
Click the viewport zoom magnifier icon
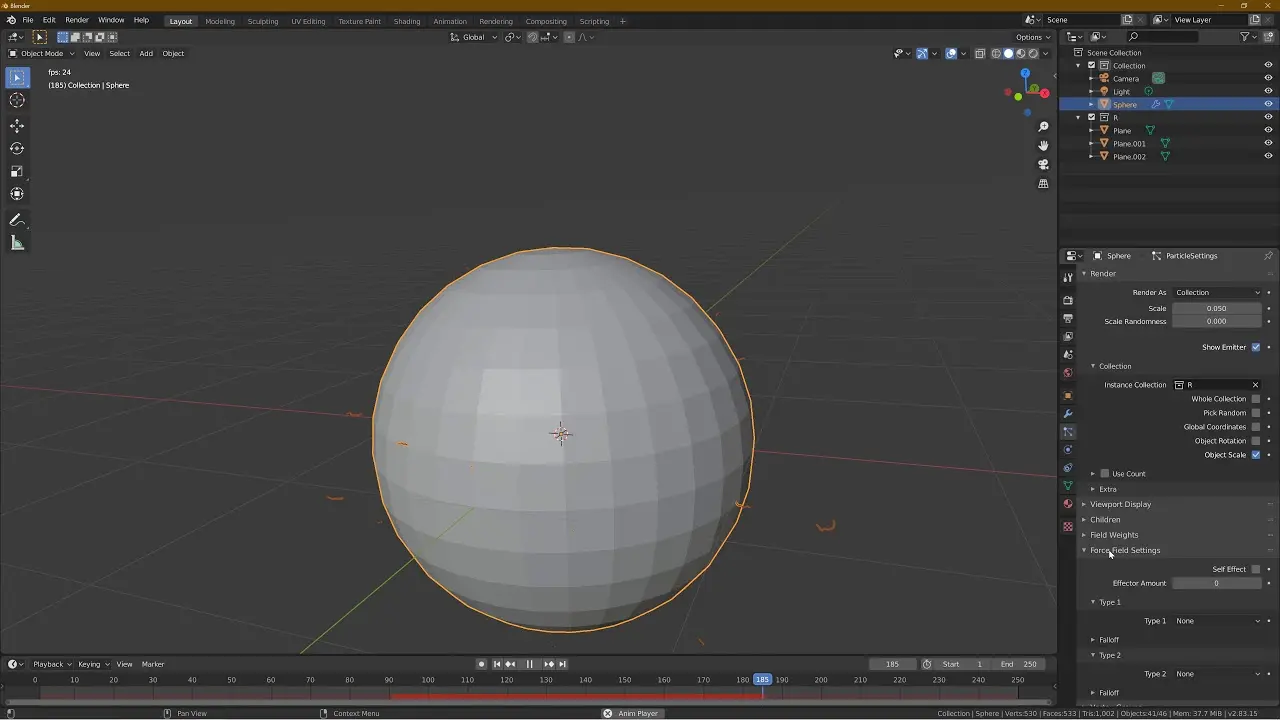[x=1043, y=126]
